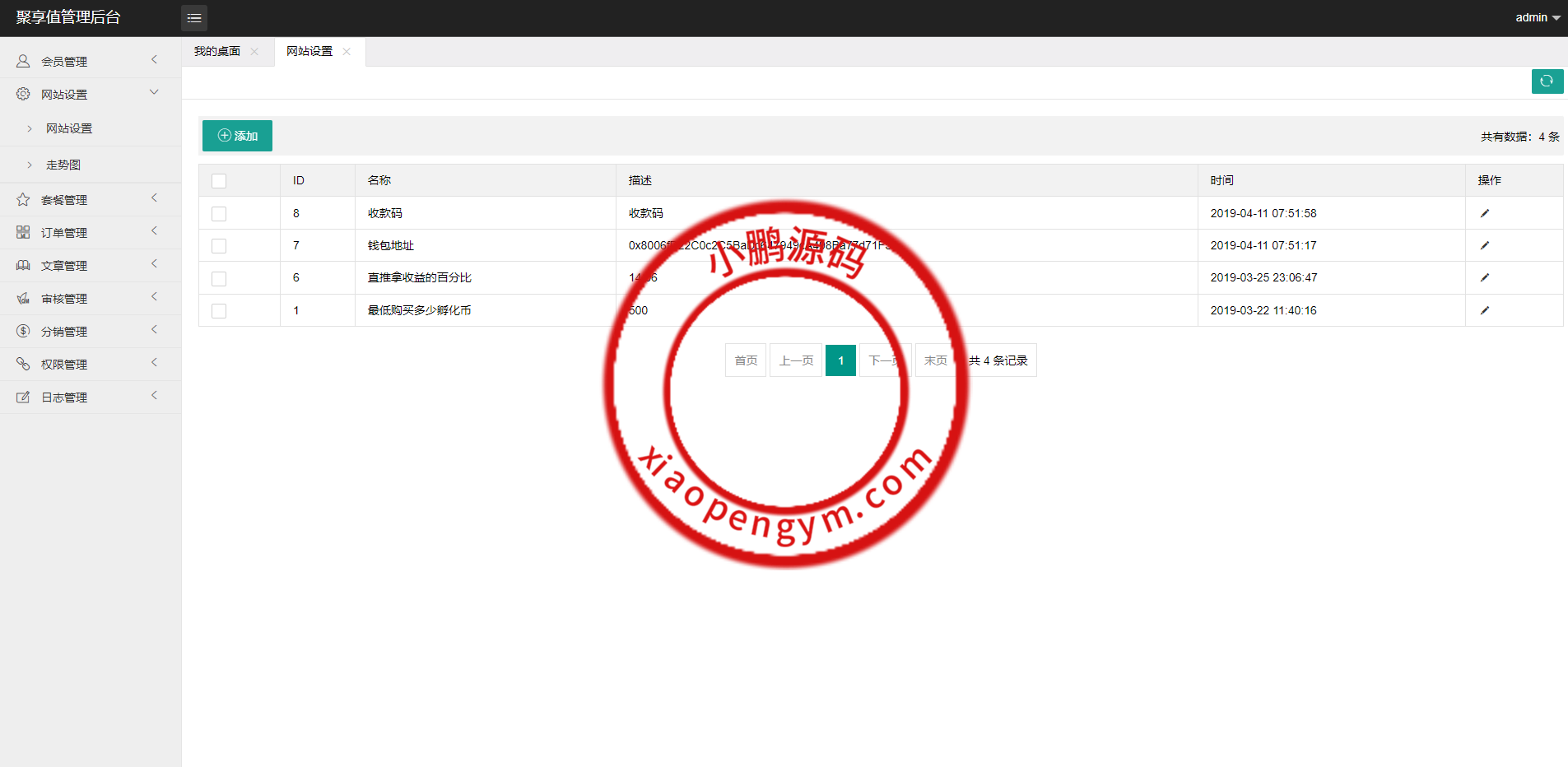1568x767 pixels.
Task: Open 日志管理 using its log icon
Action: (22, 396)
